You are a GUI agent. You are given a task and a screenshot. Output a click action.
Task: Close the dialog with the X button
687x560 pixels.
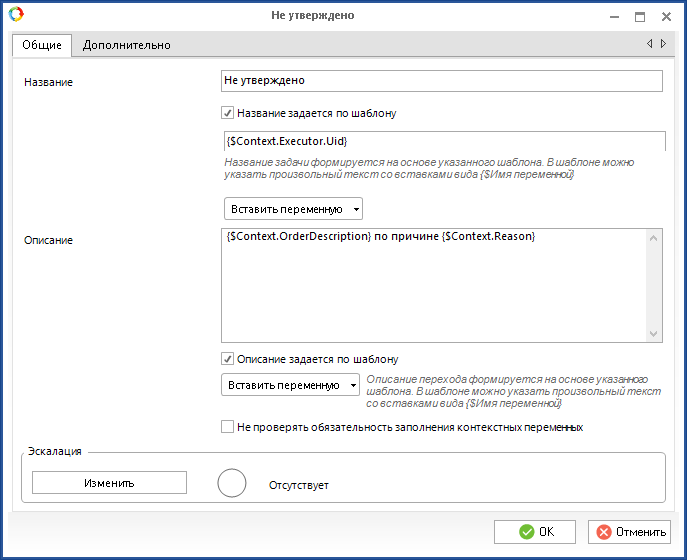coord(666,16)
